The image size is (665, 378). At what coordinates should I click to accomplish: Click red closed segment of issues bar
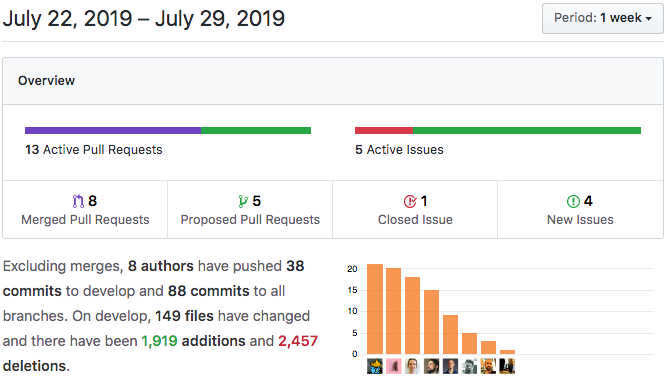pos(384,131)
